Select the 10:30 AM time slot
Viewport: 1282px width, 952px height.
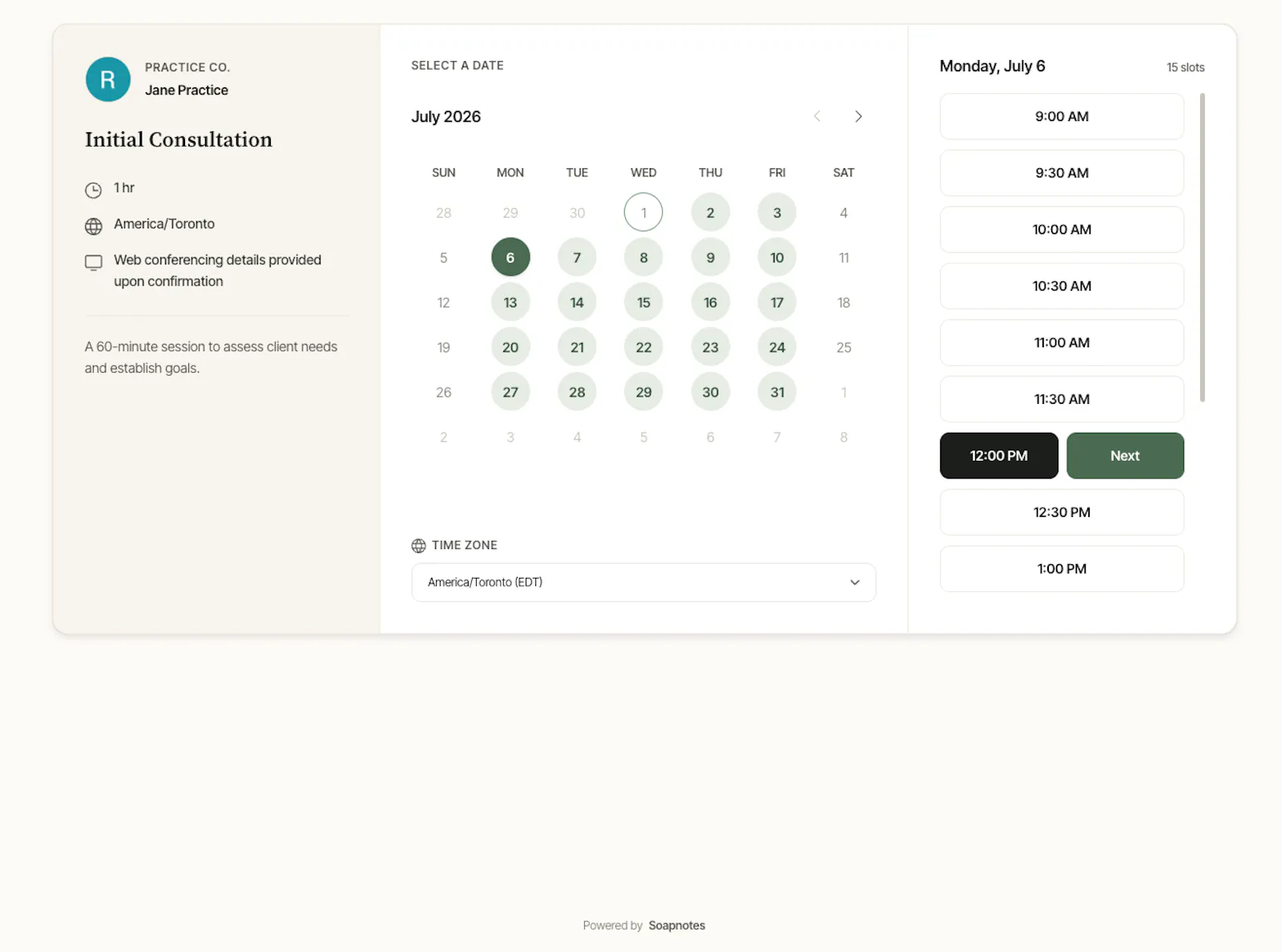1062,286
